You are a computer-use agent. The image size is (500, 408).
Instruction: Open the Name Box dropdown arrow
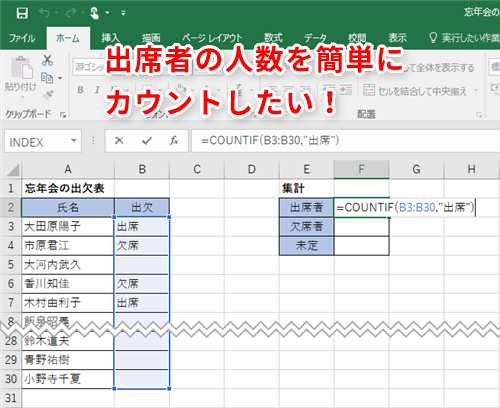point(74,141)
